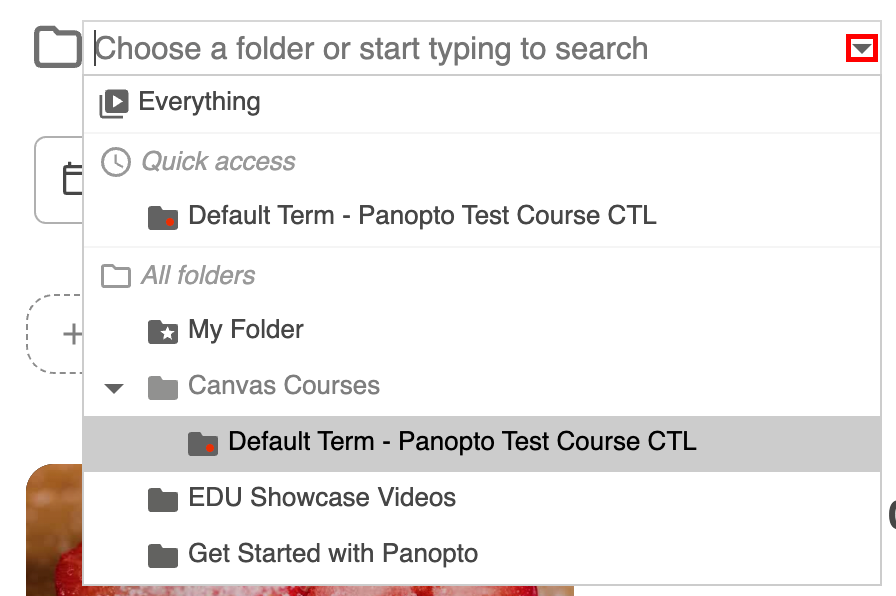The height and width of the screenshot is (596, 896).
Task: Close the folder list with the dropdown arrow
Action: click(861, 48)
